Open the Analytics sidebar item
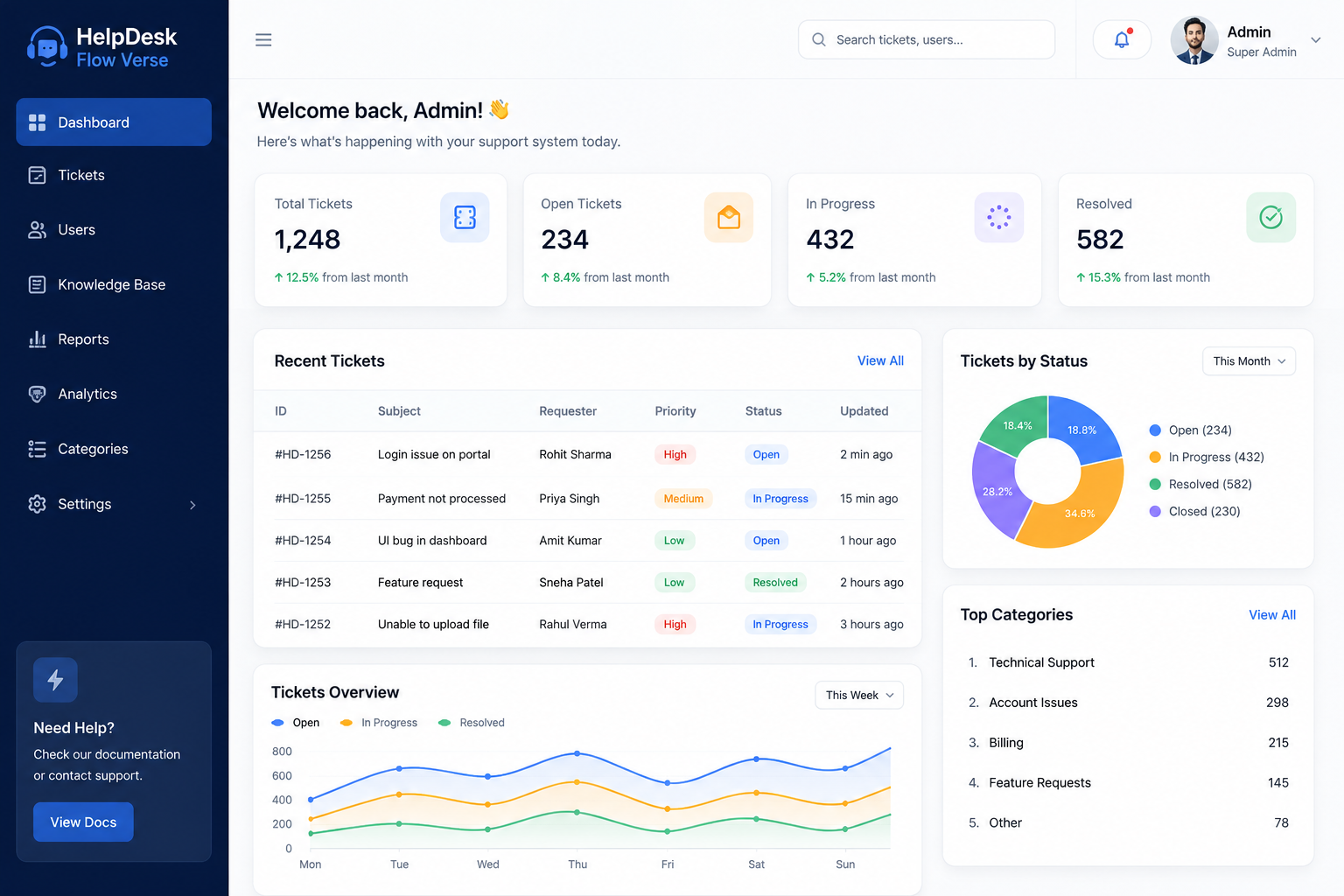The height and width of the screenshot is (896, 1344). [114, 394]
